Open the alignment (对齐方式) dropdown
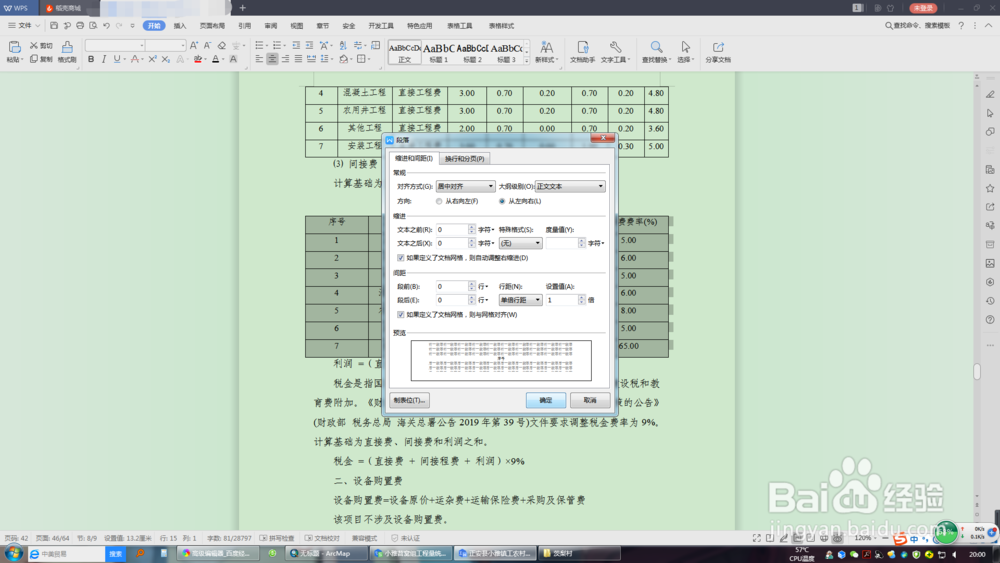The width and height of the screenshot is (1000, 563). [x=465, y=186]
